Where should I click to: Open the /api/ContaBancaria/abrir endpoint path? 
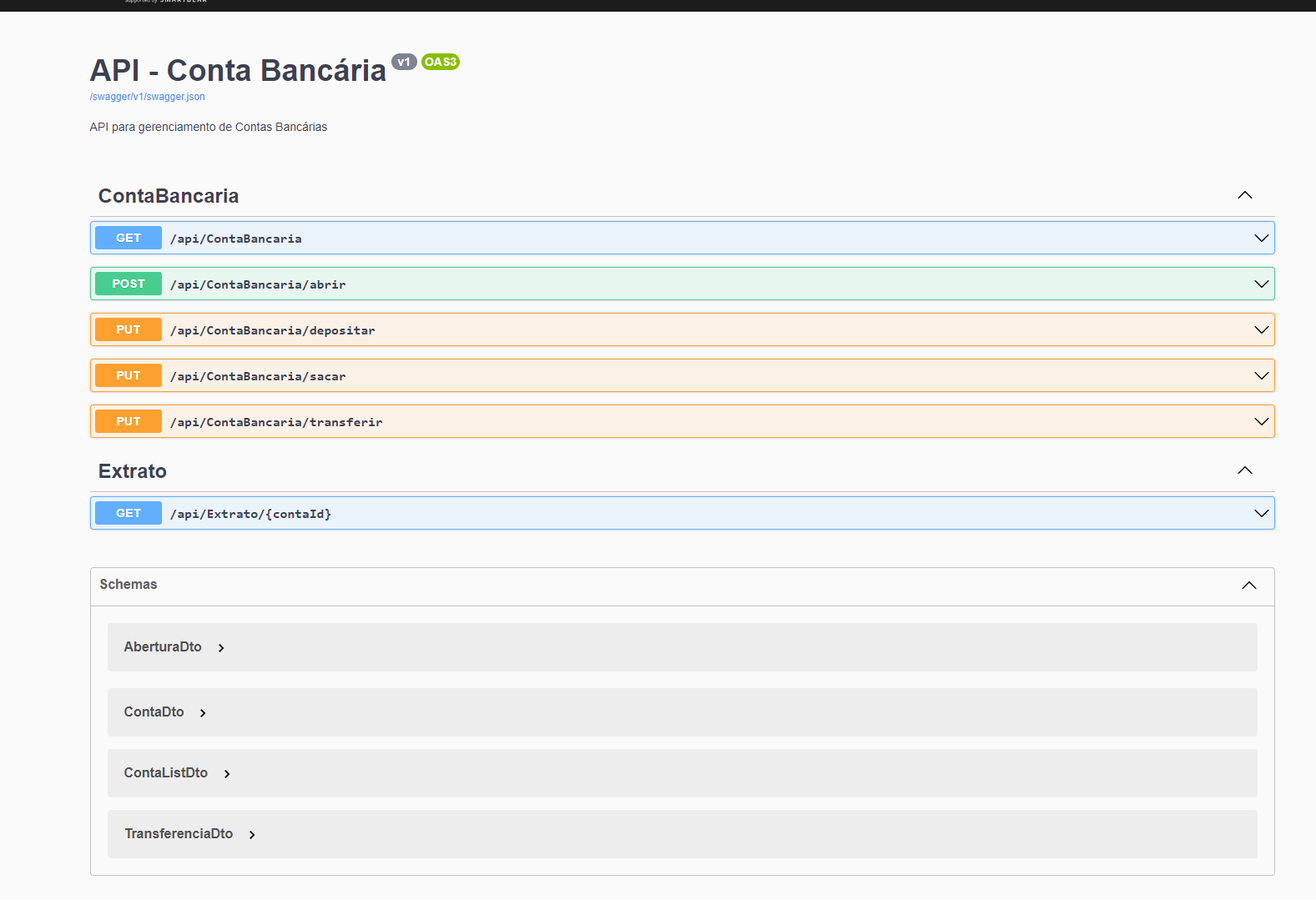pos(258,284)
